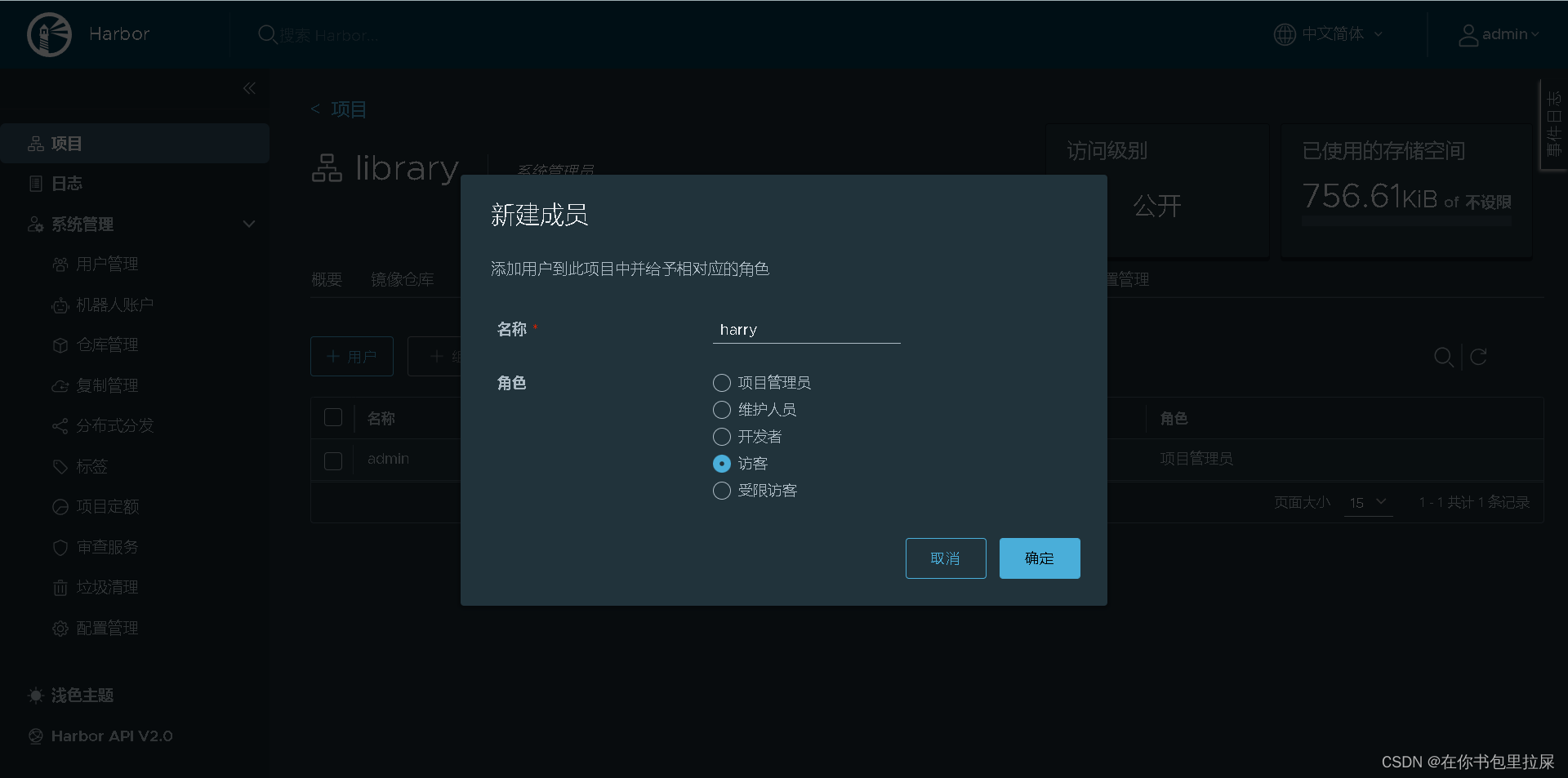Image resolution: width=1568 pixels, height=778 pixels.
Task: Open the page size selector showing 15
Action: [1368, 503]
